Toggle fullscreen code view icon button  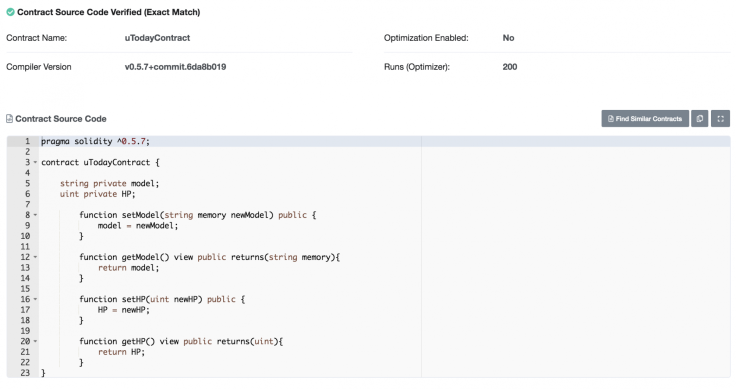coord(721,119)
